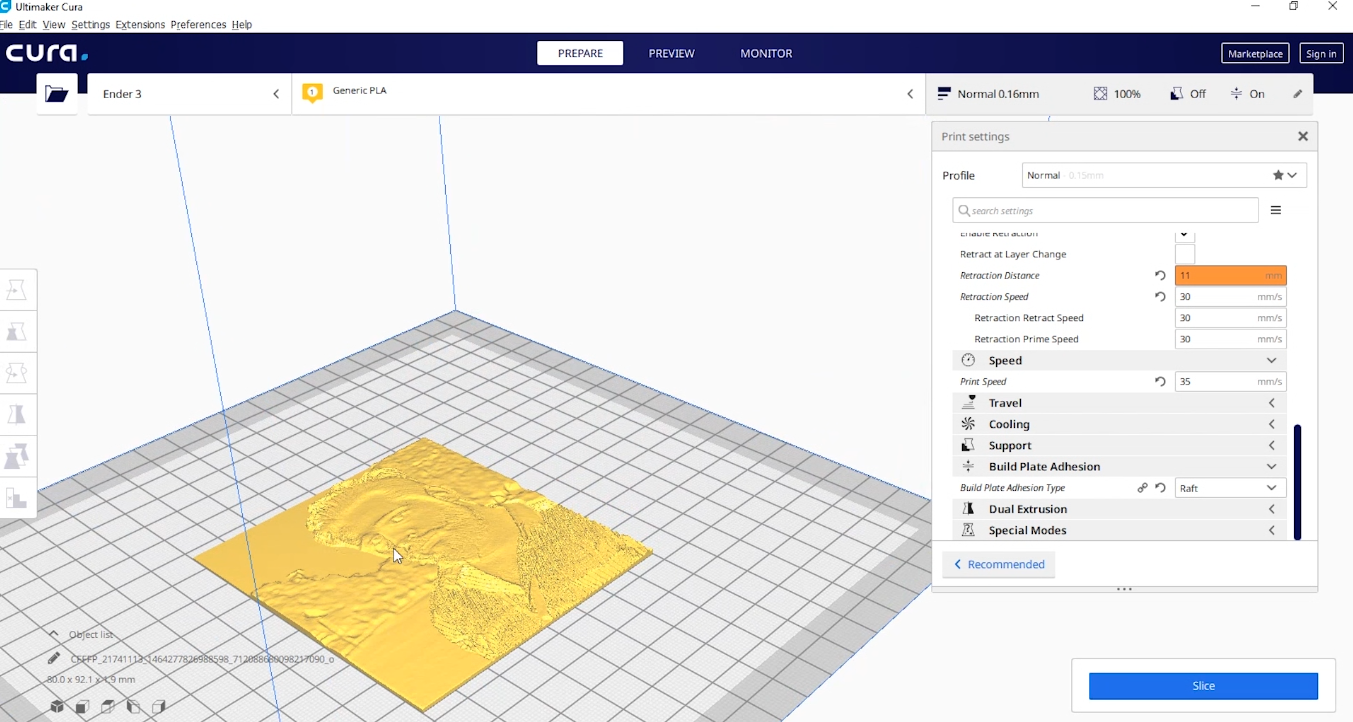Collapse the Object list
Image resolution: width=1353 pixels, height=722 pixels.
(x=54, y=634)
